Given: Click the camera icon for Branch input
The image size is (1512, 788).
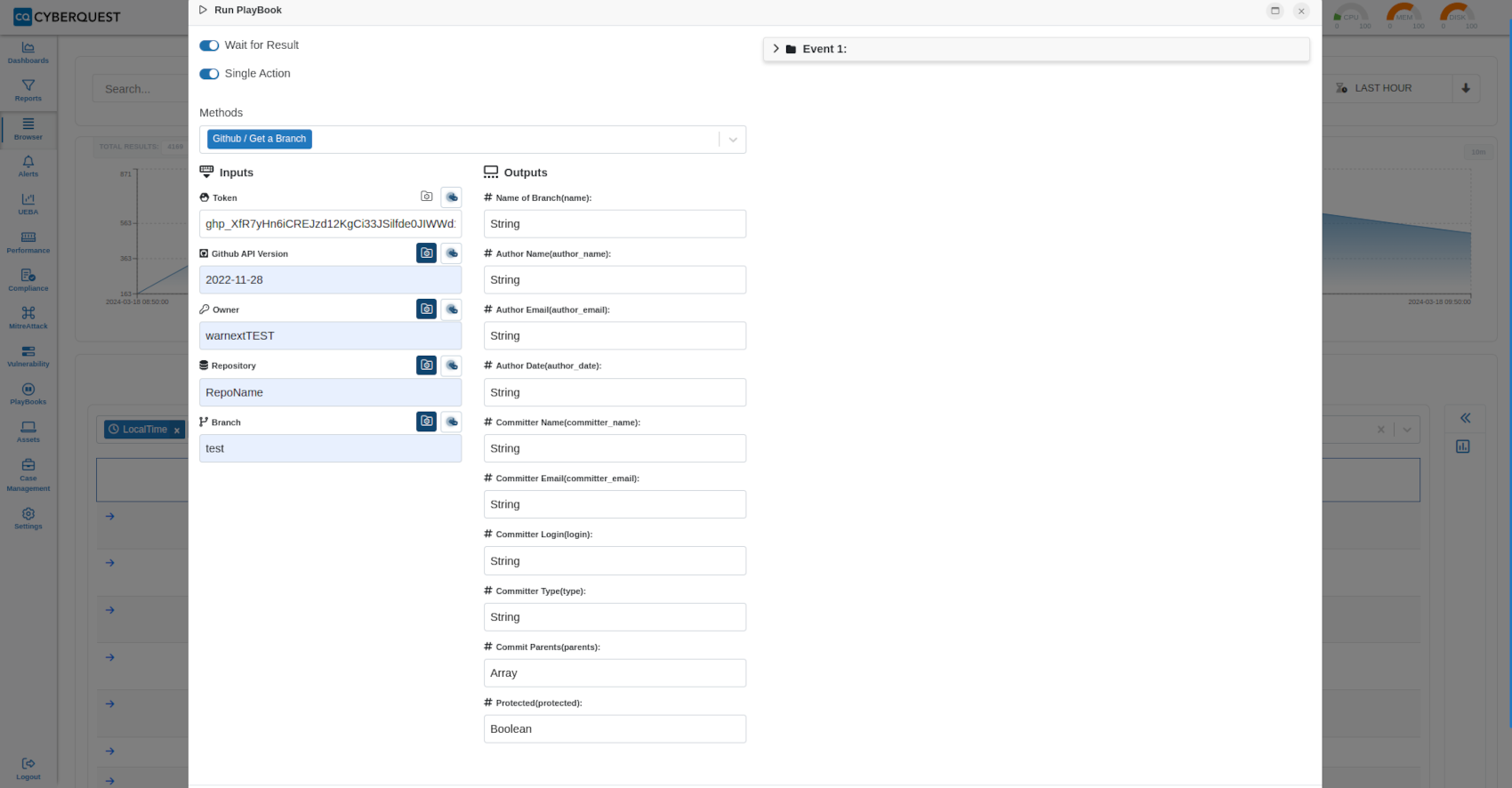Looking at the screenshot, I should [x=427, y=422].
